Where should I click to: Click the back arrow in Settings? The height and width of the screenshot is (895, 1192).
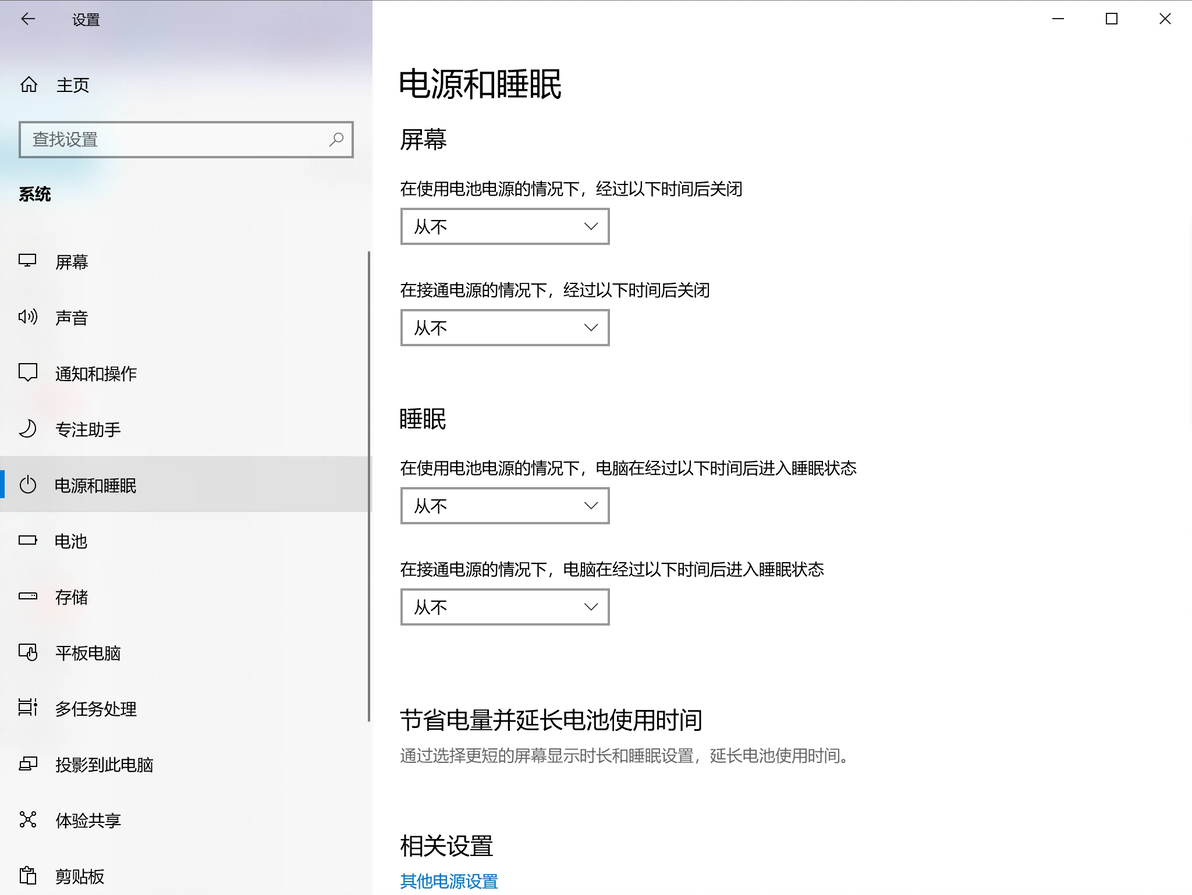tap(28, 19)
